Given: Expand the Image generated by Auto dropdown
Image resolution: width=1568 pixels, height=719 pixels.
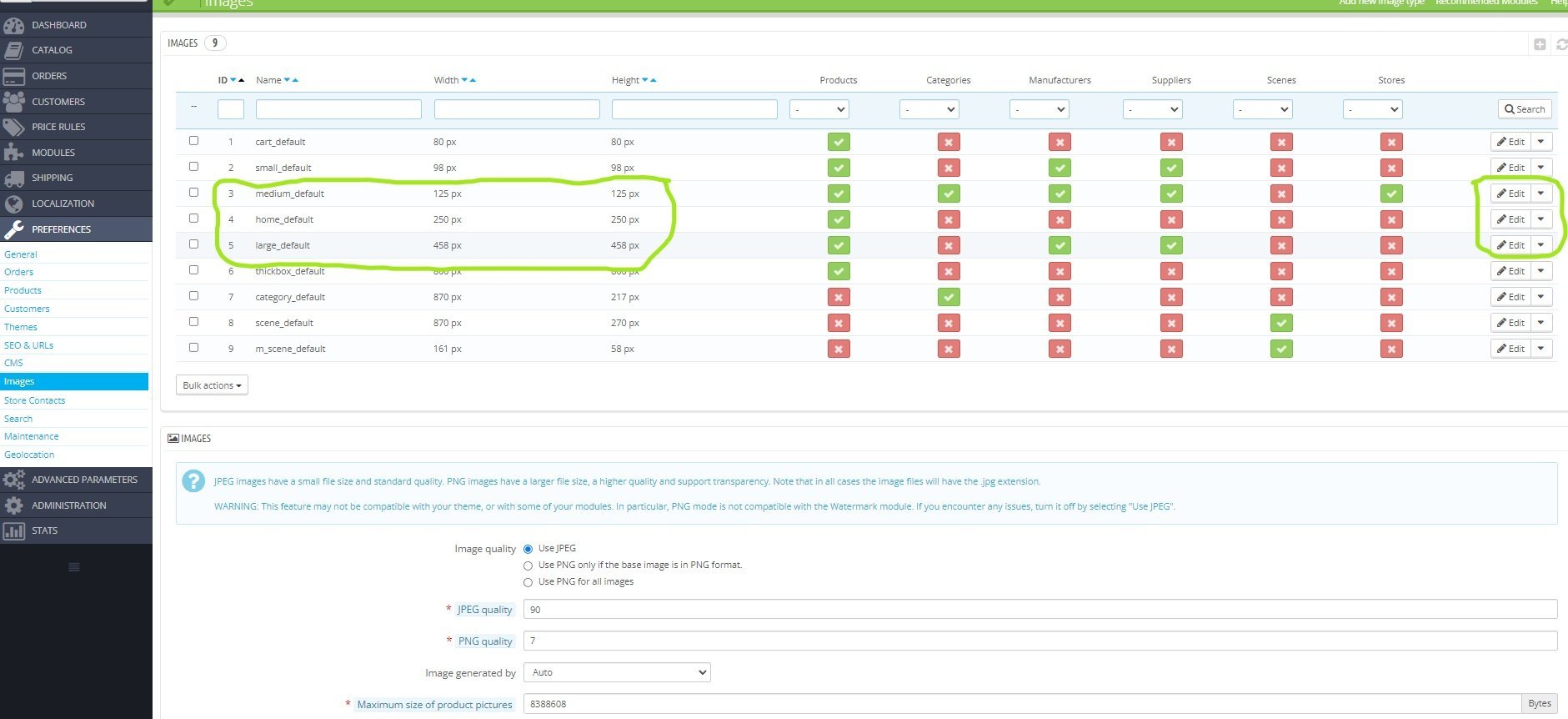Looking at the screenshot, I should pos(617,672).
